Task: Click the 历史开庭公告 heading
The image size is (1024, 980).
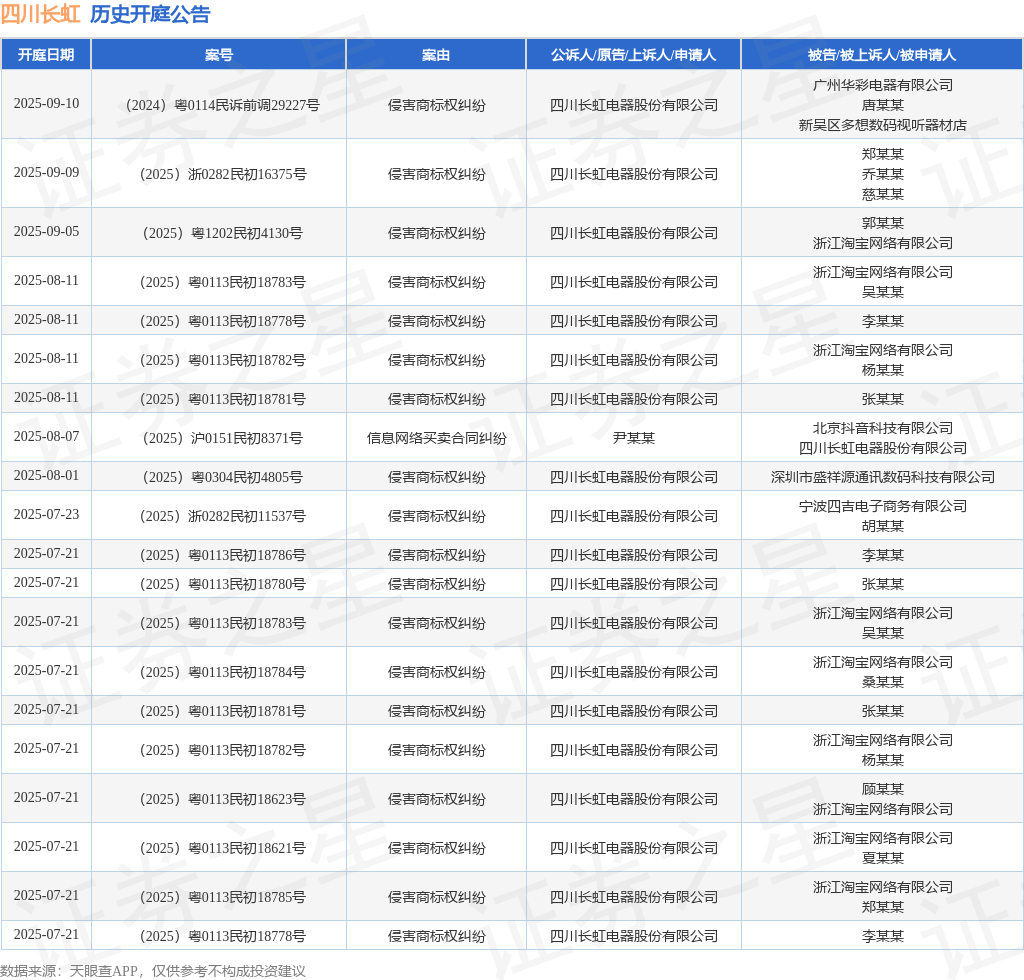Action: click(150, 14)
